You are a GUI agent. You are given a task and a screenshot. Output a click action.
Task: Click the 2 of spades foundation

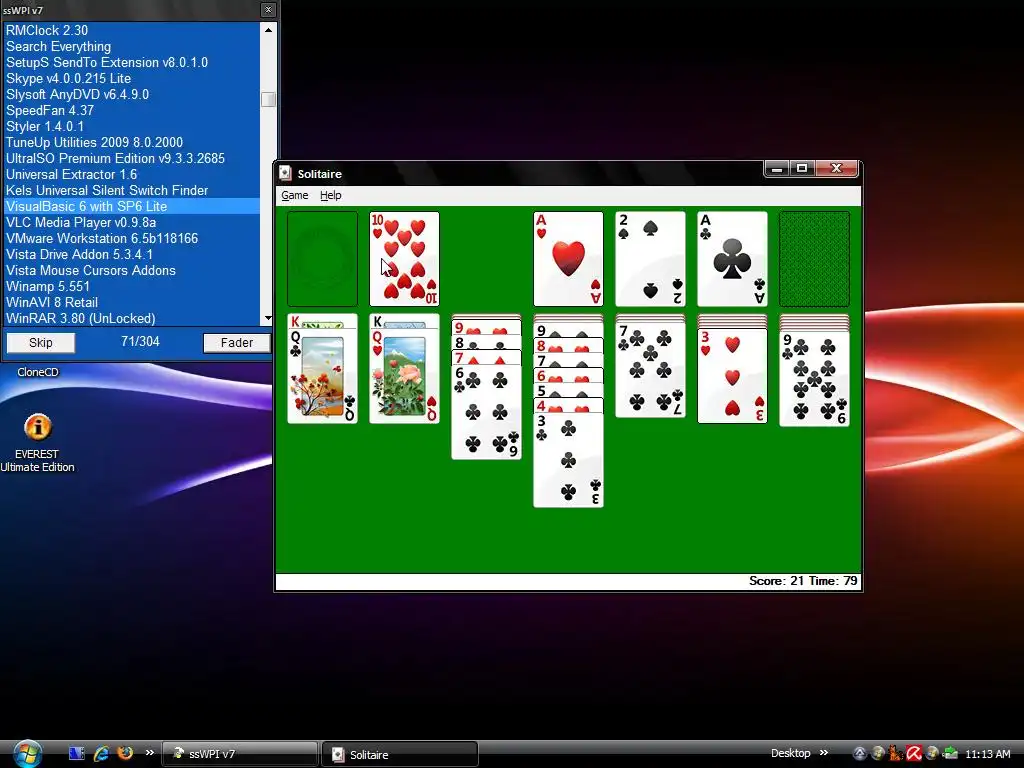(650, 259)
